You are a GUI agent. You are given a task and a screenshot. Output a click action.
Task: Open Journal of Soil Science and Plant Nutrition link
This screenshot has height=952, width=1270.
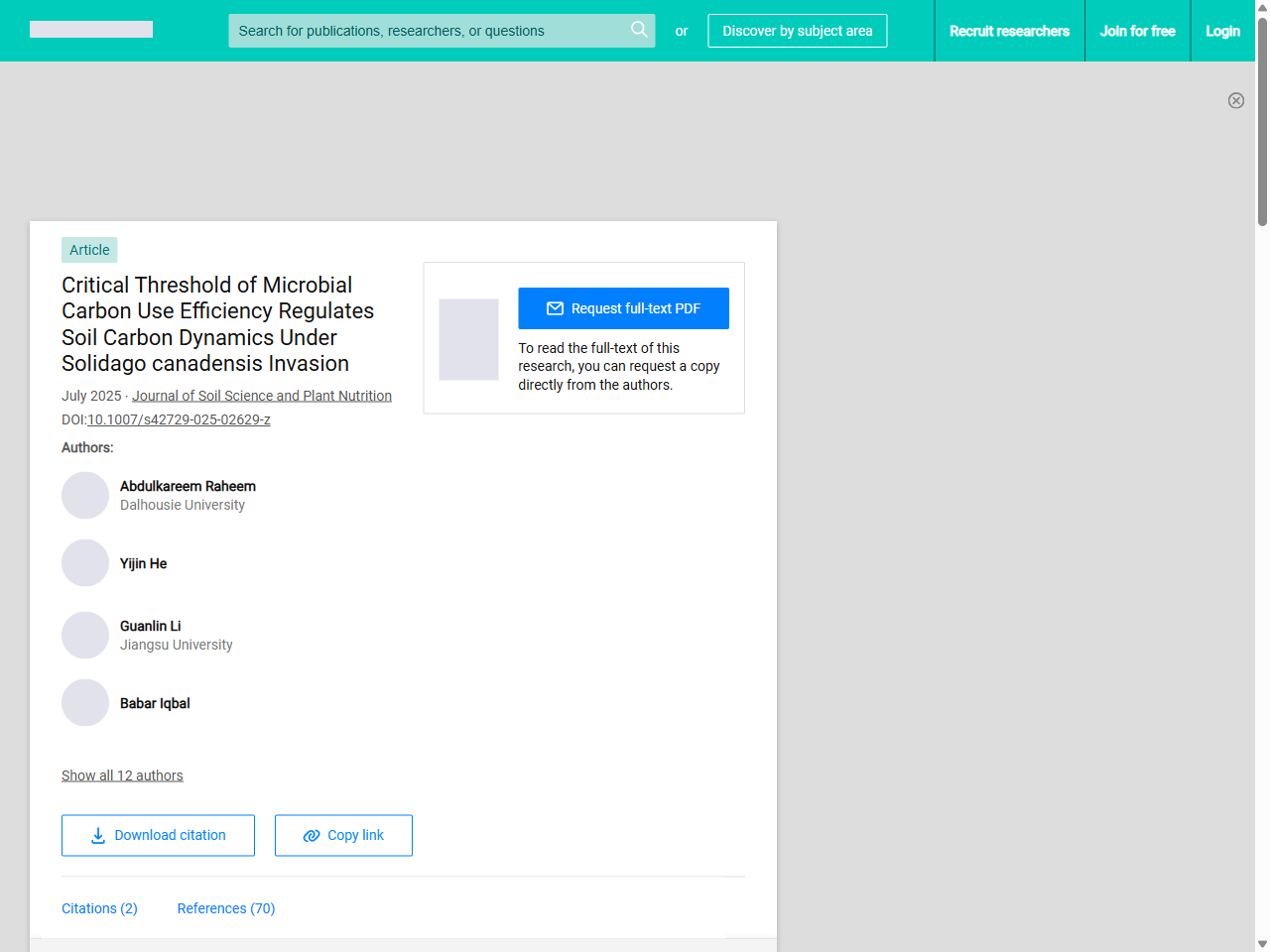click(x=262, y=396)
